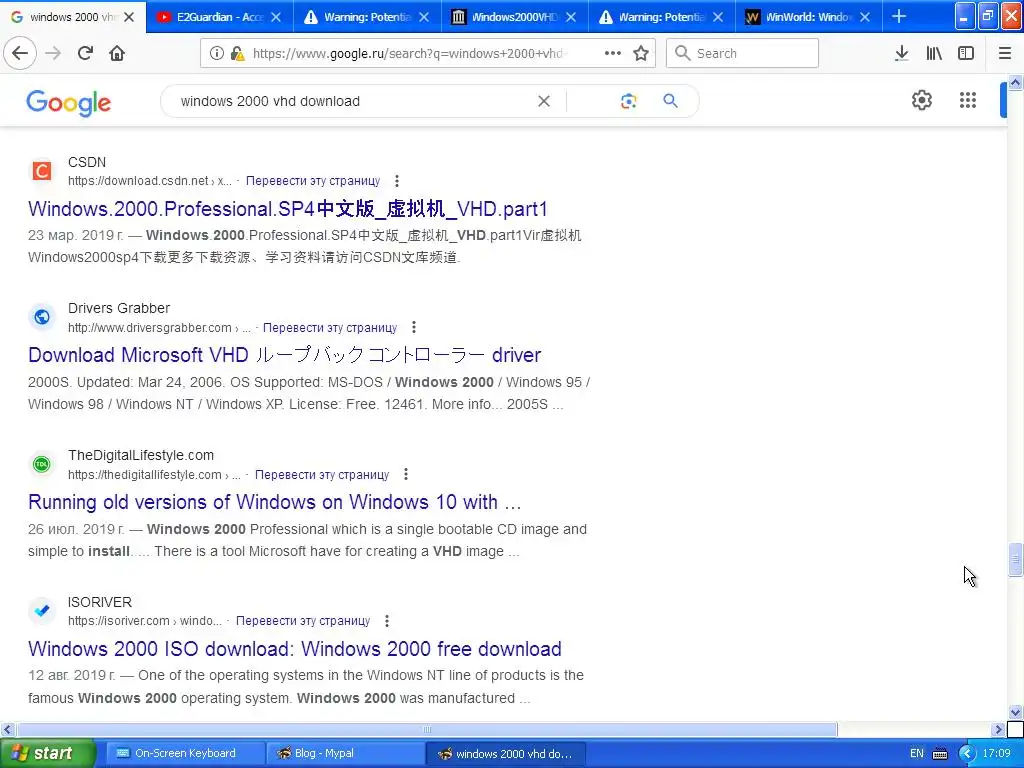1024x768 pixels.
Task: Click the CSDN site favicon
Action: 42,171
